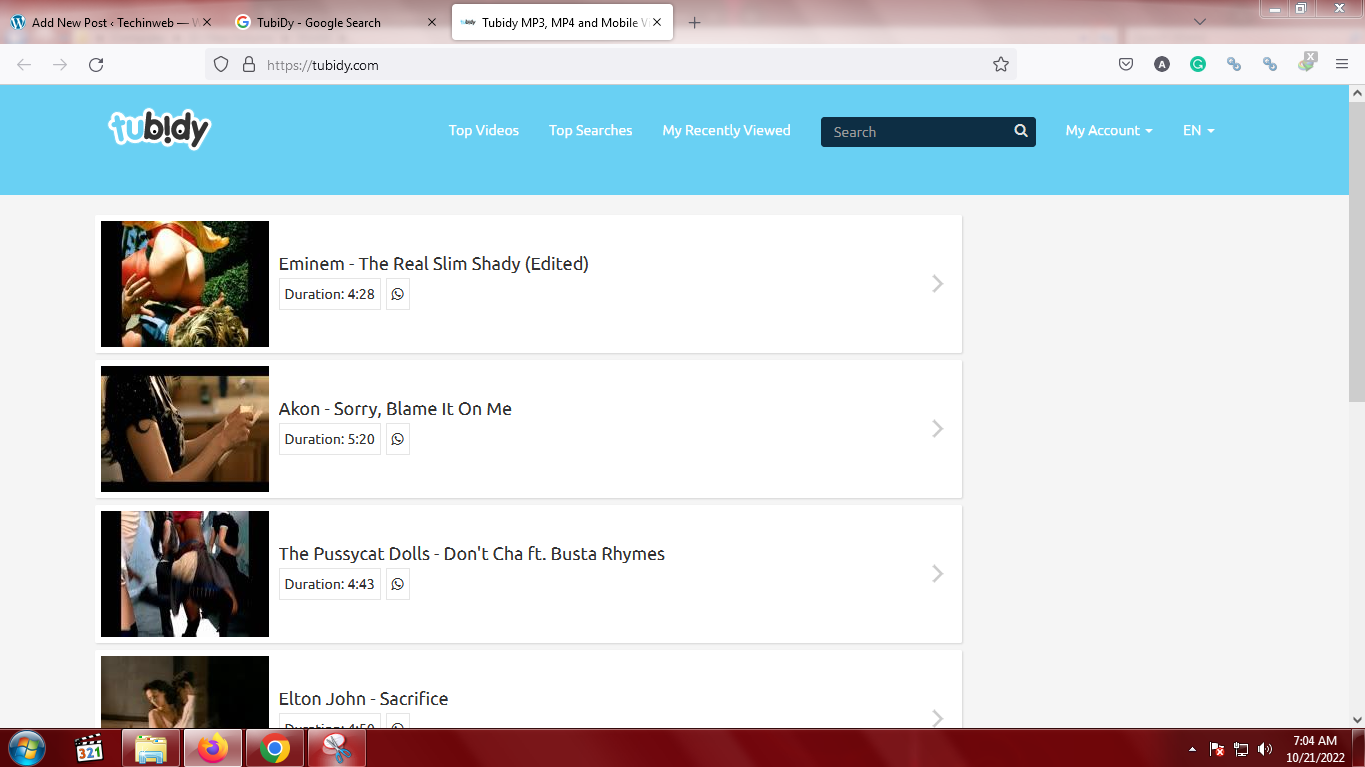
Task: Click the taskbar volume speaker icon
Action: pos(1265,749)
